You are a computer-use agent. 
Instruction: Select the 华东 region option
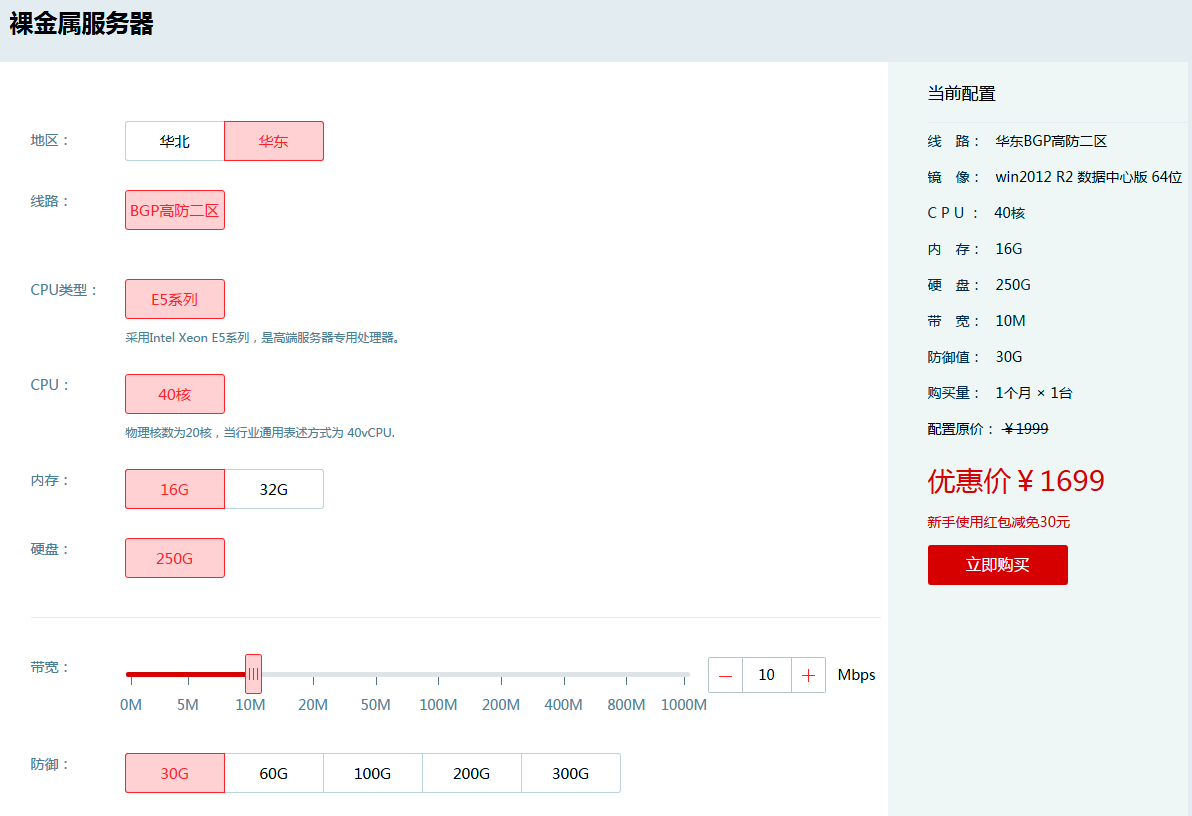274,141
